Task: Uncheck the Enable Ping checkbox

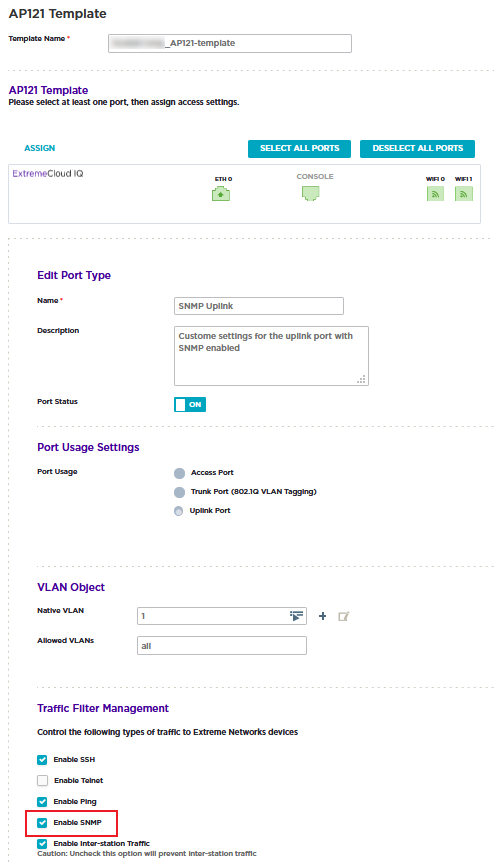Action: [42, 801]
